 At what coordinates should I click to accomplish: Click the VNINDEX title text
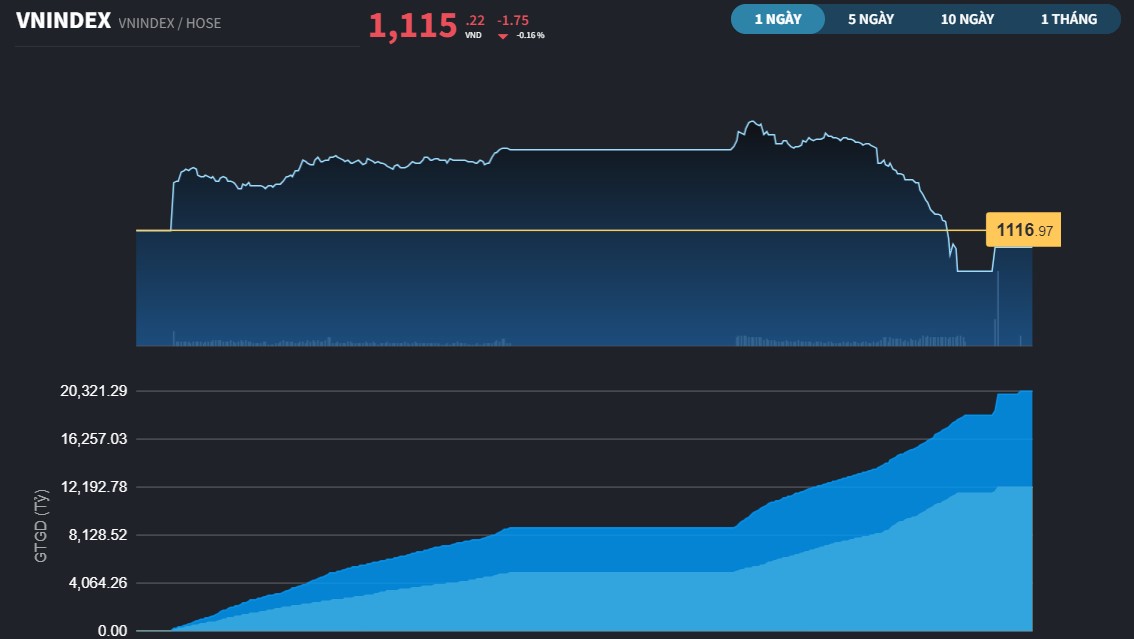coord(64,20)
